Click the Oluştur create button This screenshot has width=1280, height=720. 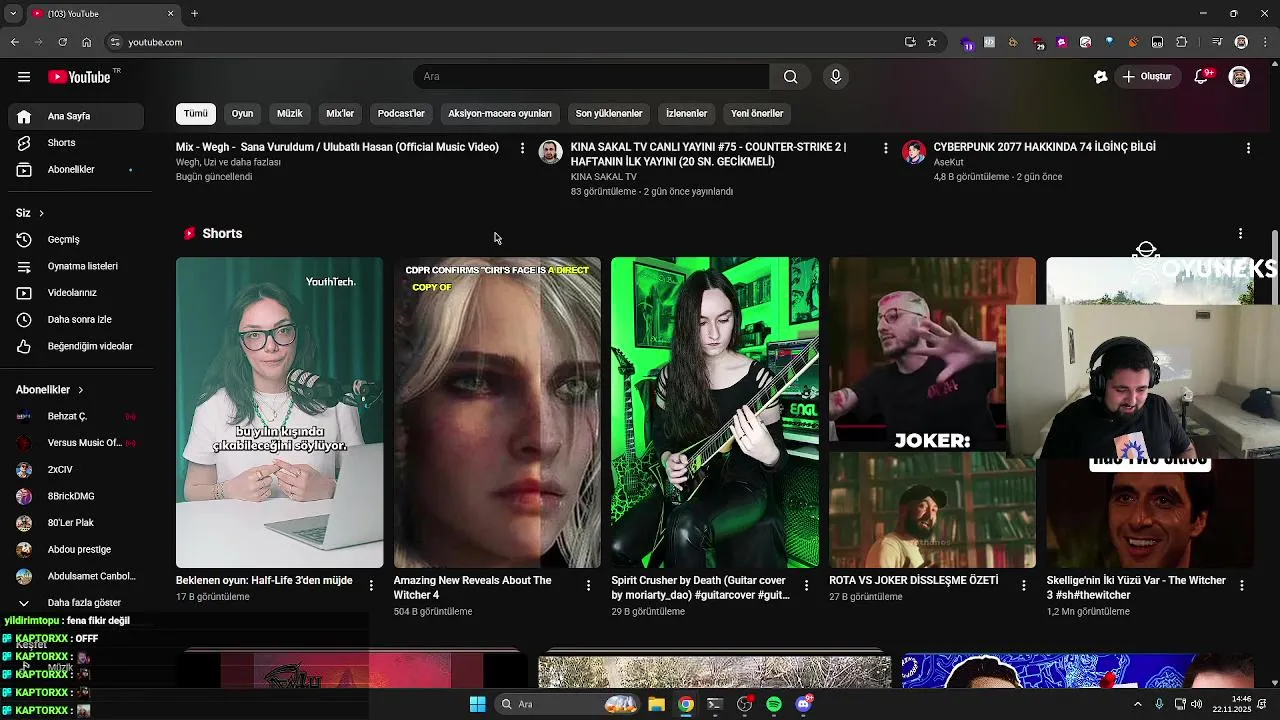pos(1147,77)
